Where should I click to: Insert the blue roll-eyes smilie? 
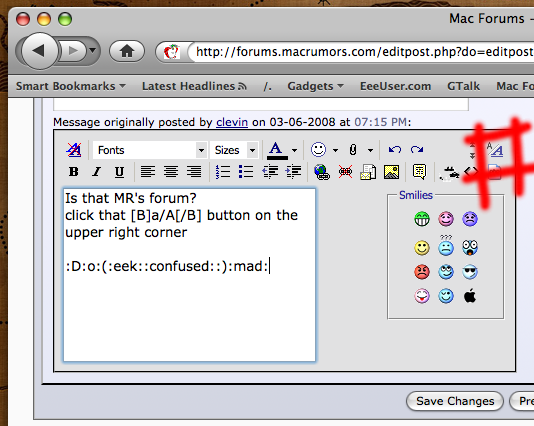pyautogui.click(x=446, y=272)
